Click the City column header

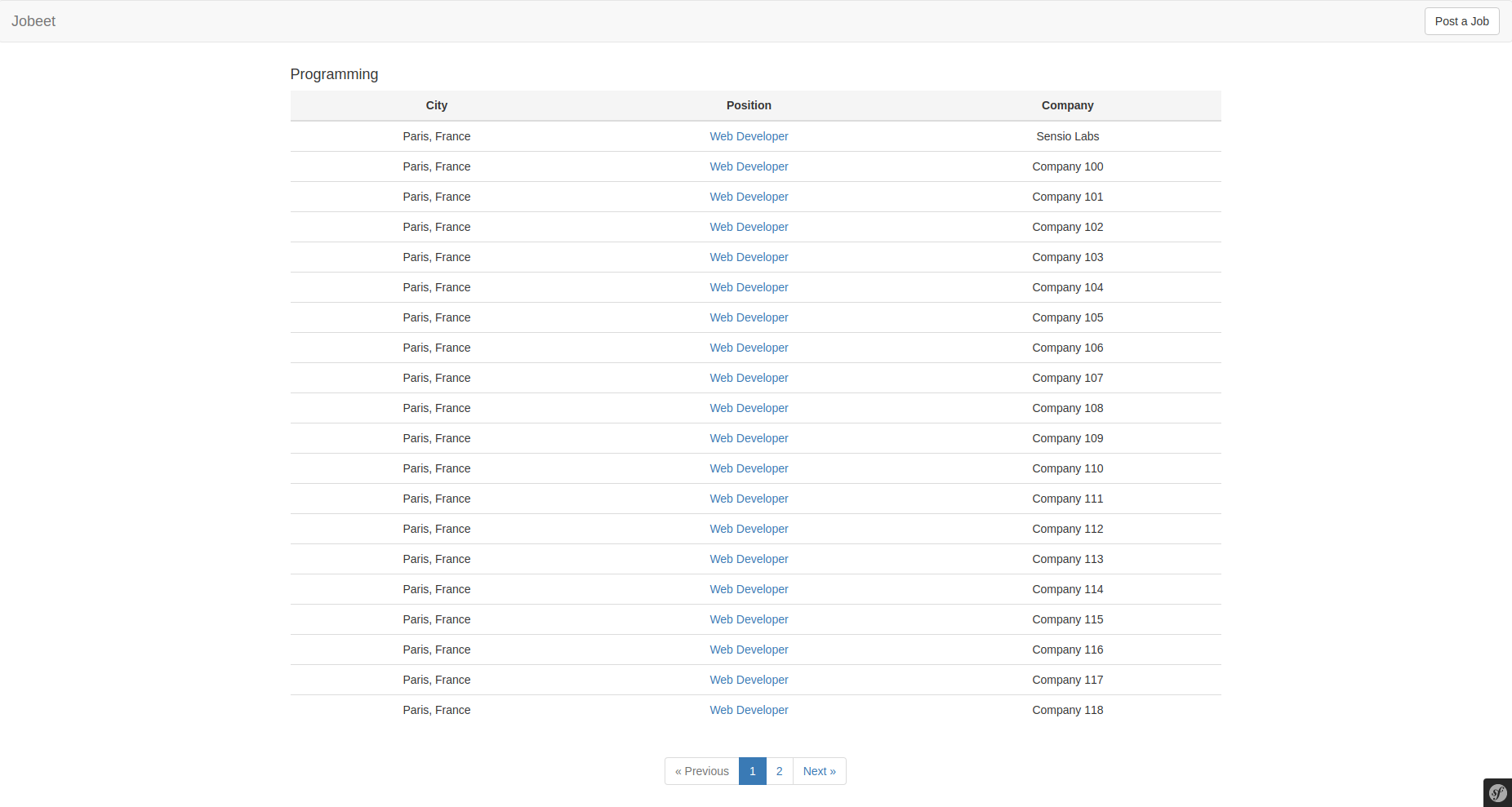[x=437, y=105]
